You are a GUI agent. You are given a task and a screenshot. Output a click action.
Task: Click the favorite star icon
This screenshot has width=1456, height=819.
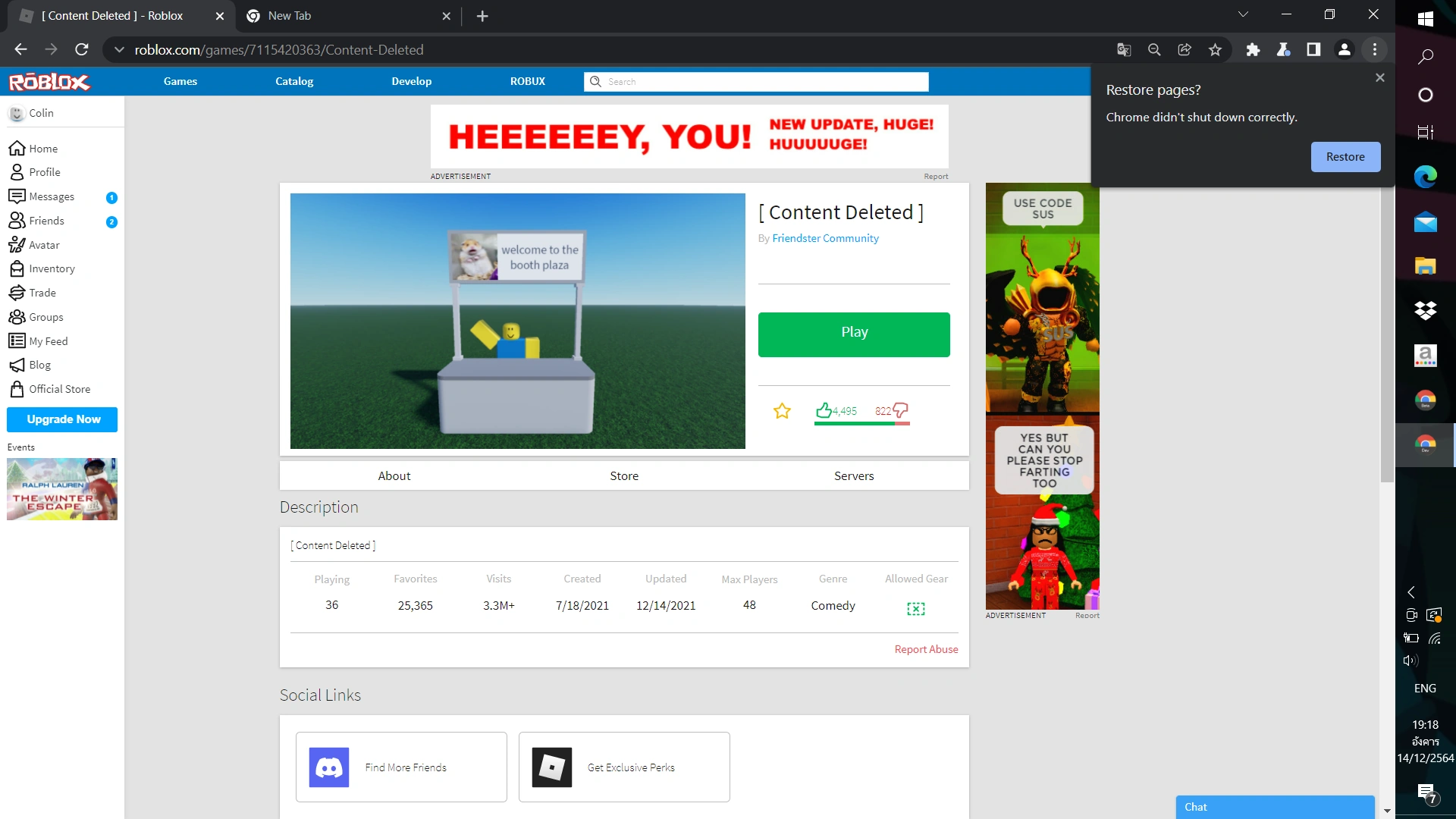click(782, 411)
